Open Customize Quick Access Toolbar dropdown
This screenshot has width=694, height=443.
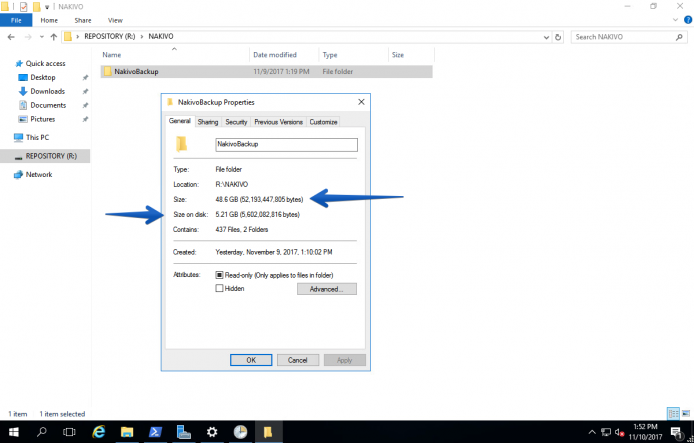click(47, 7)
